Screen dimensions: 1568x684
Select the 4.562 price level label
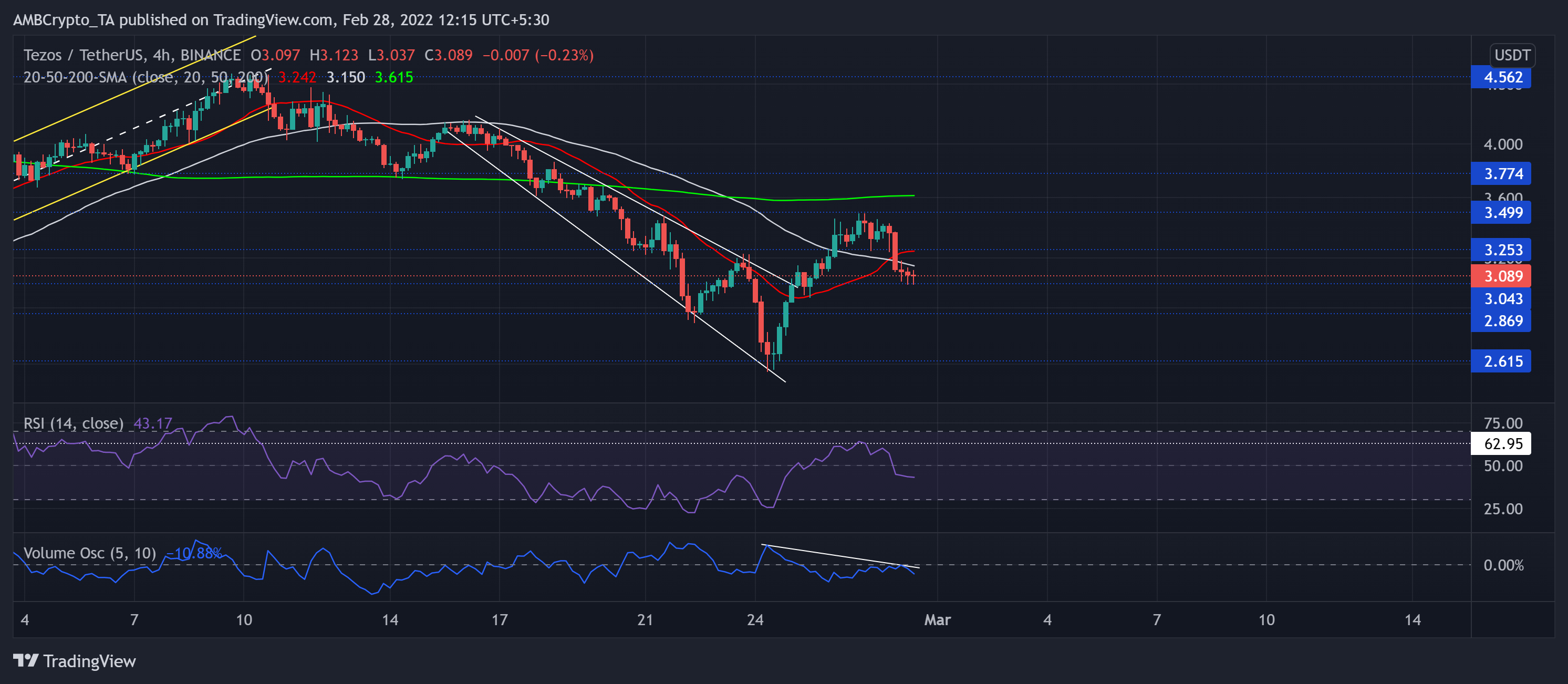pyautogui.click(x=1501, y=77)
